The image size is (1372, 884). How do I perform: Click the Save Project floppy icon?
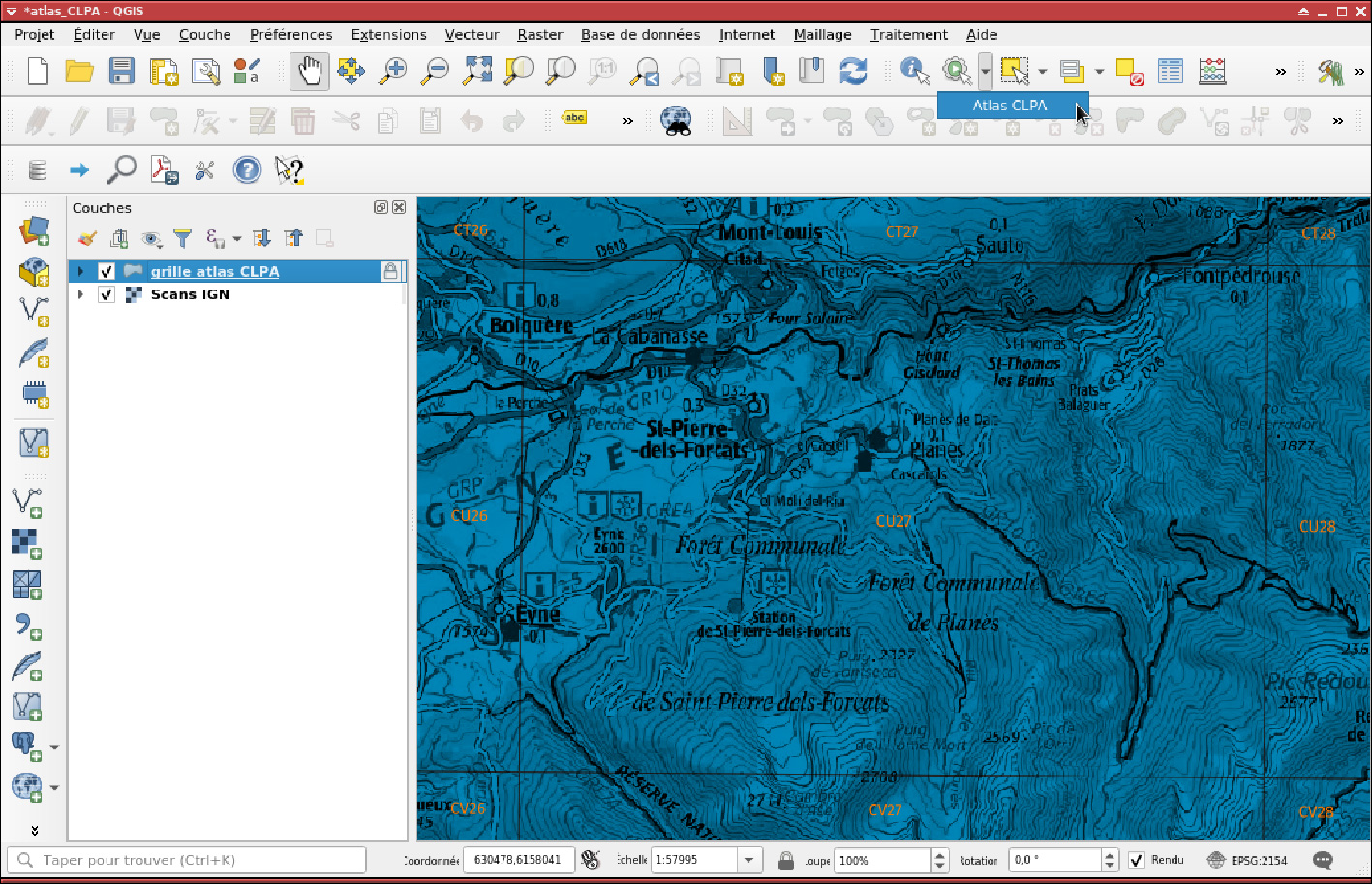pos(121,71)
